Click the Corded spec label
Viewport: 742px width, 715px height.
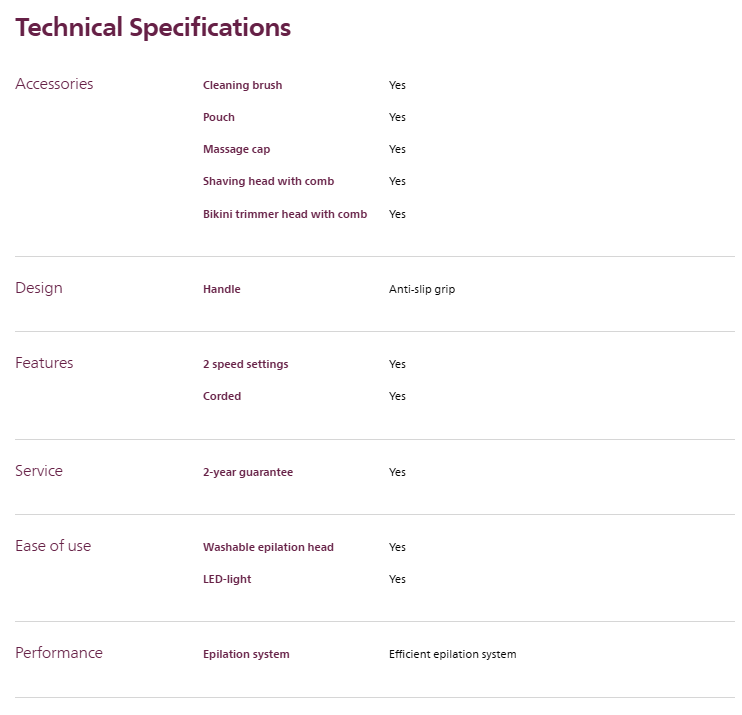pos(222,396)
